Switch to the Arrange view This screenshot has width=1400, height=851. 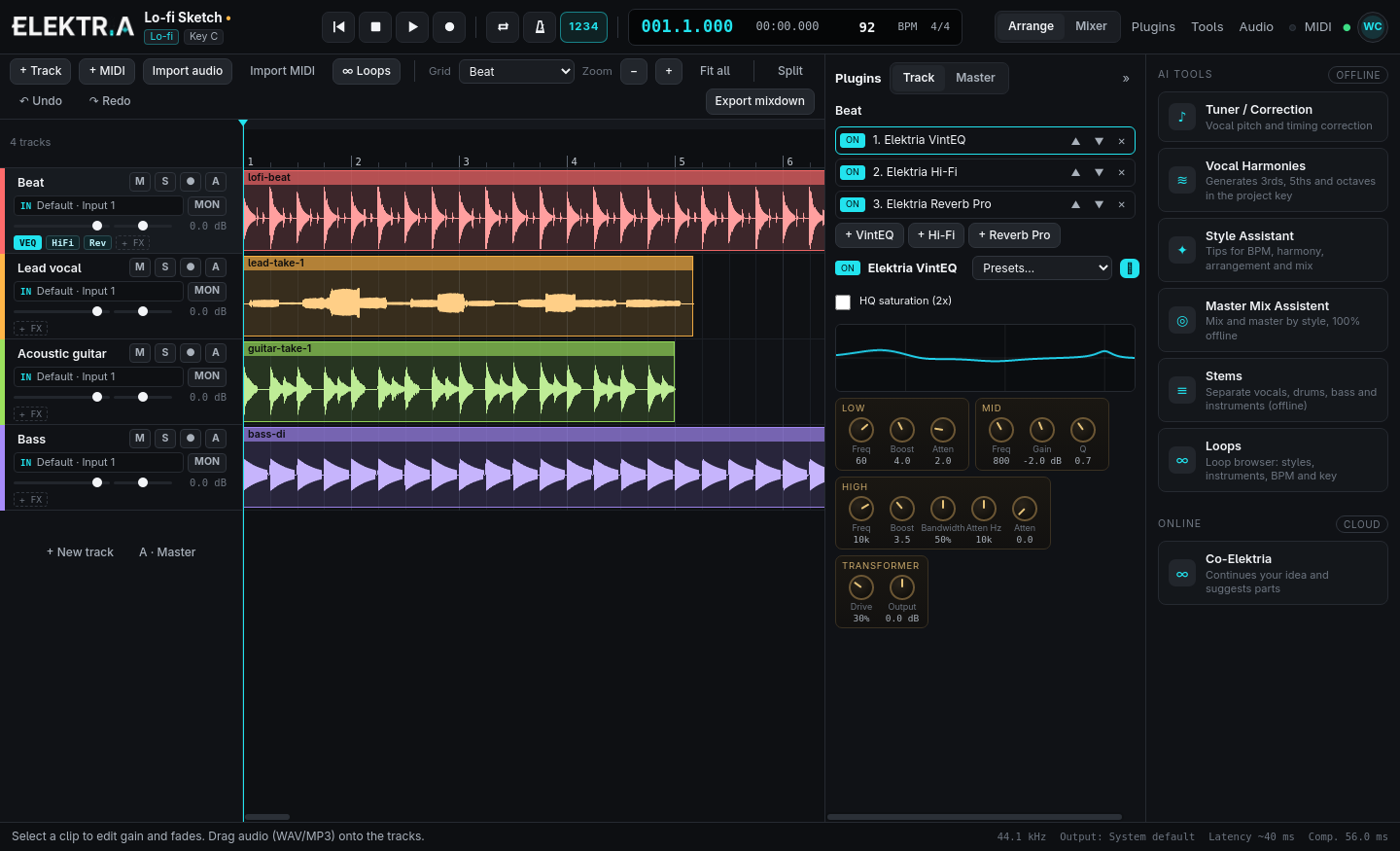click(1031, 26)
